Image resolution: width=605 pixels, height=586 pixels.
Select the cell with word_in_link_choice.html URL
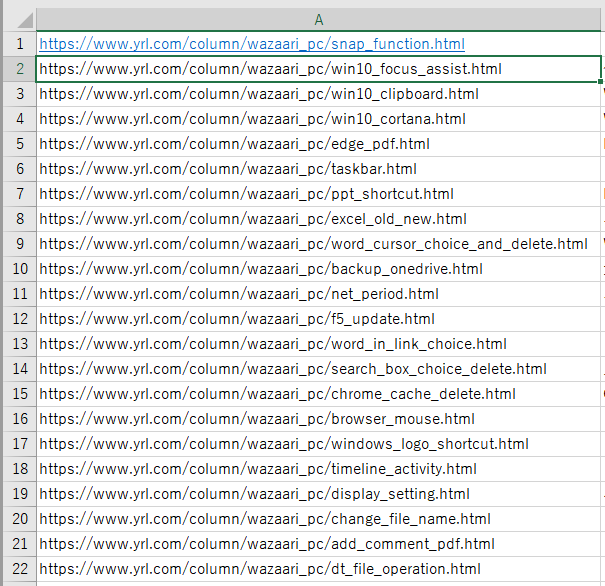[x=319, y=344]
